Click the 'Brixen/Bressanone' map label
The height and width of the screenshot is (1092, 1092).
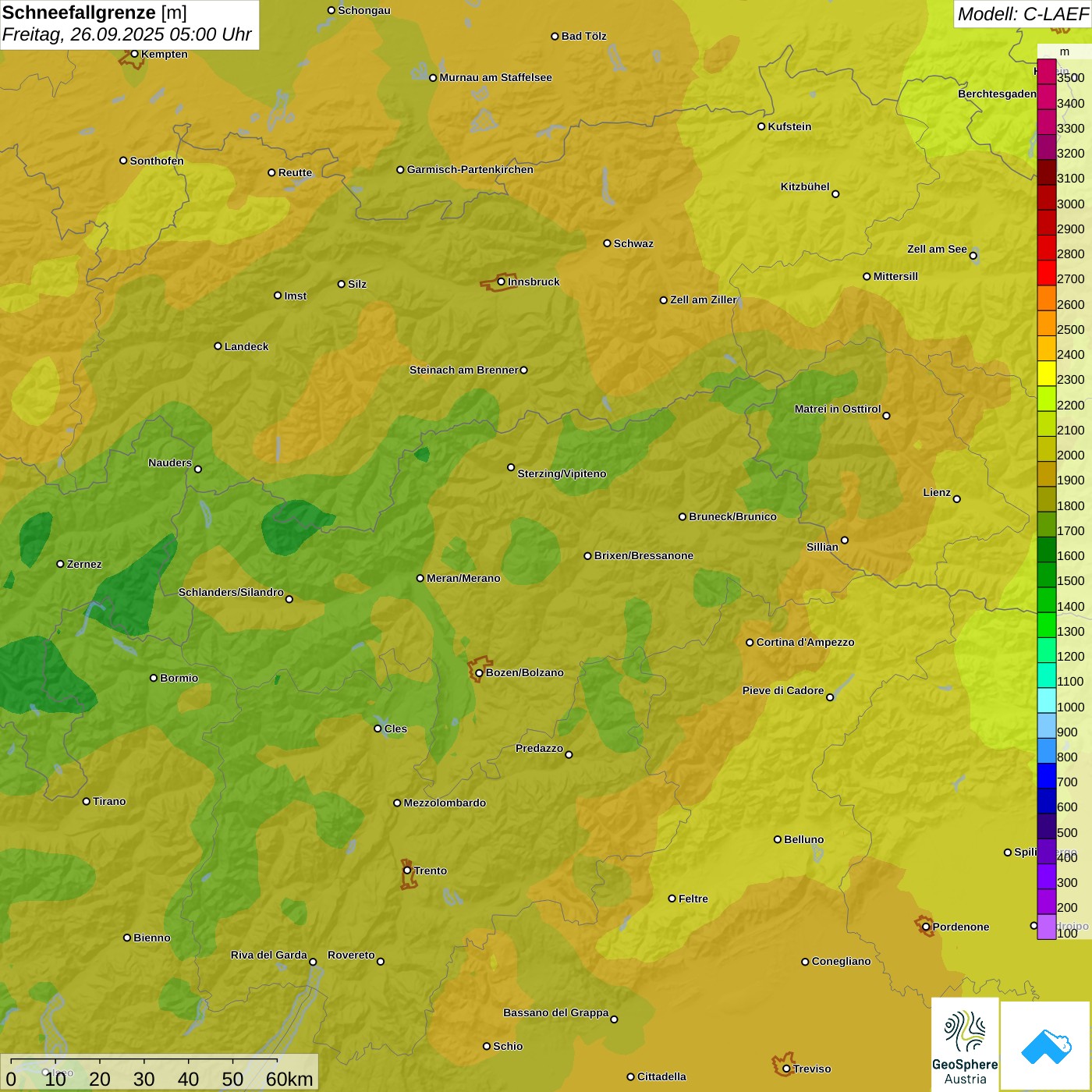coord(643,555)
